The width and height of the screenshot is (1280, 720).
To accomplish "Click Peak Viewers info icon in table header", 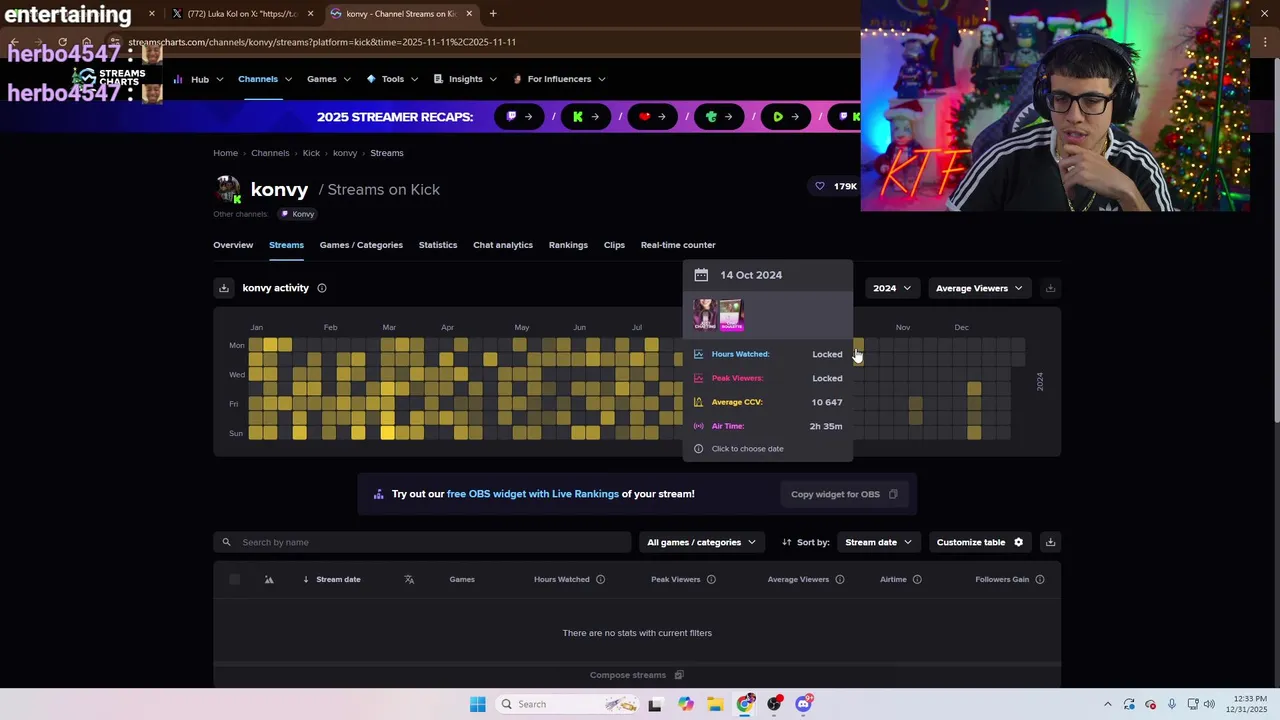I will (711, 579).
